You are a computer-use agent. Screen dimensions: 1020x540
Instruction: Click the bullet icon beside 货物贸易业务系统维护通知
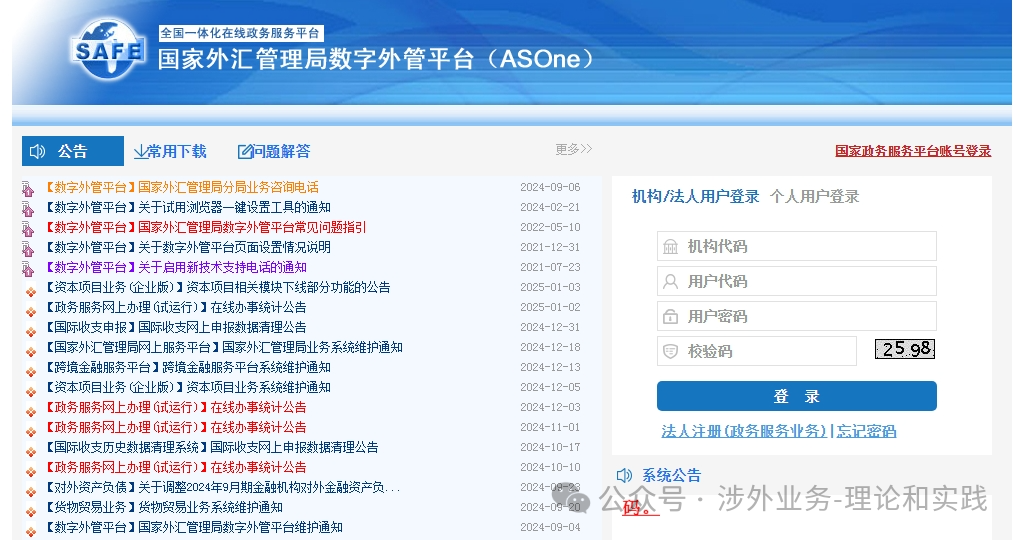coord(31,511)
